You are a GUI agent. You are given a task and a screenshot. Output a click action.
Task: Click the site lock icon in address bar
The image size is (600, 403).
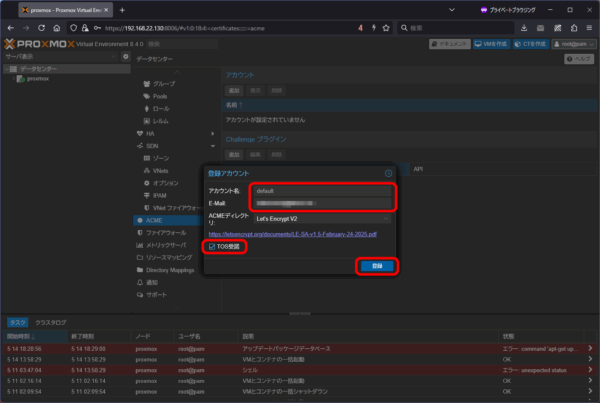pos(85,28)
